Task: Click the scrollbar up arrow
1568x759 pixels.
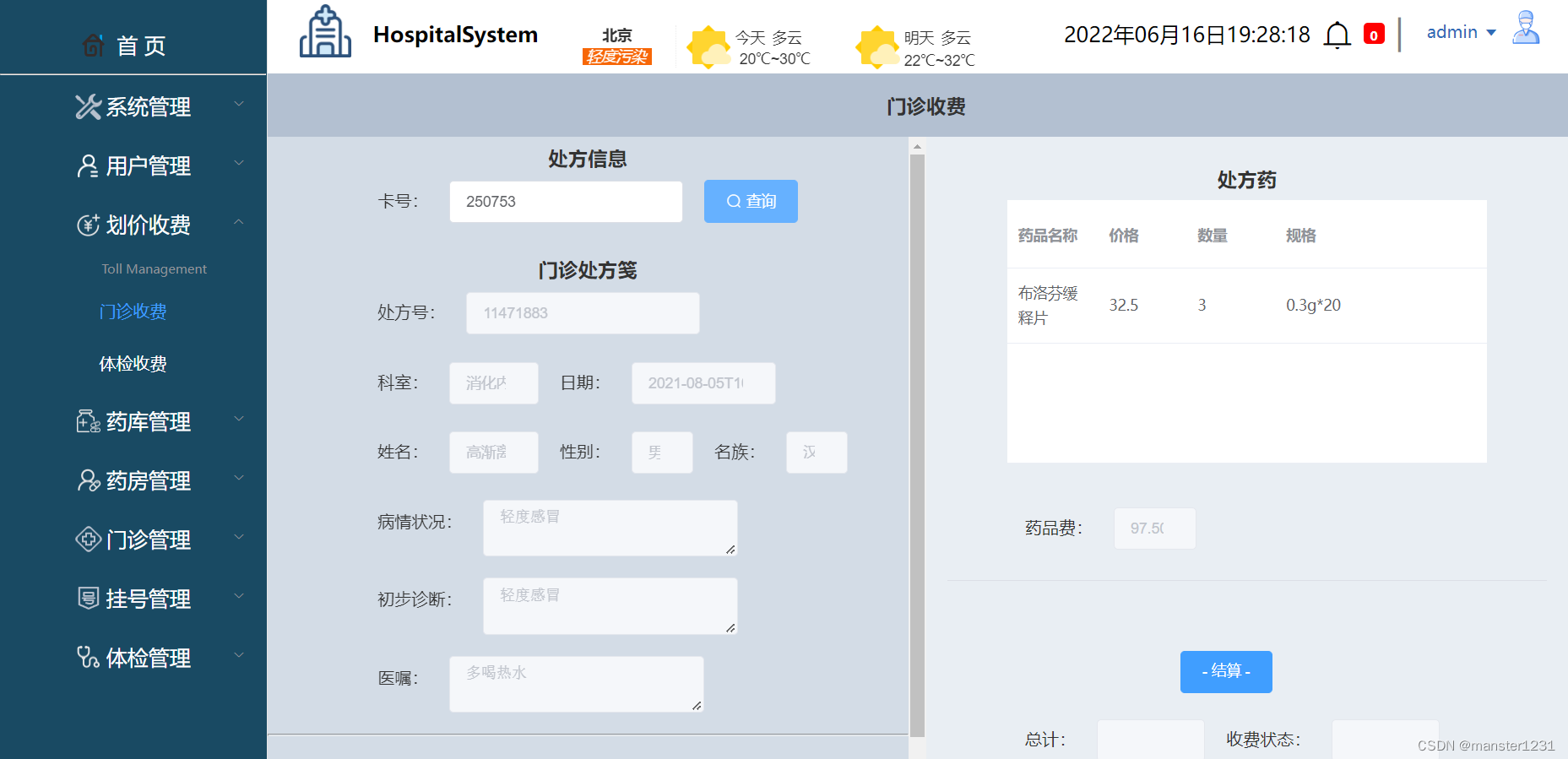Action: [x=917, y=147]
